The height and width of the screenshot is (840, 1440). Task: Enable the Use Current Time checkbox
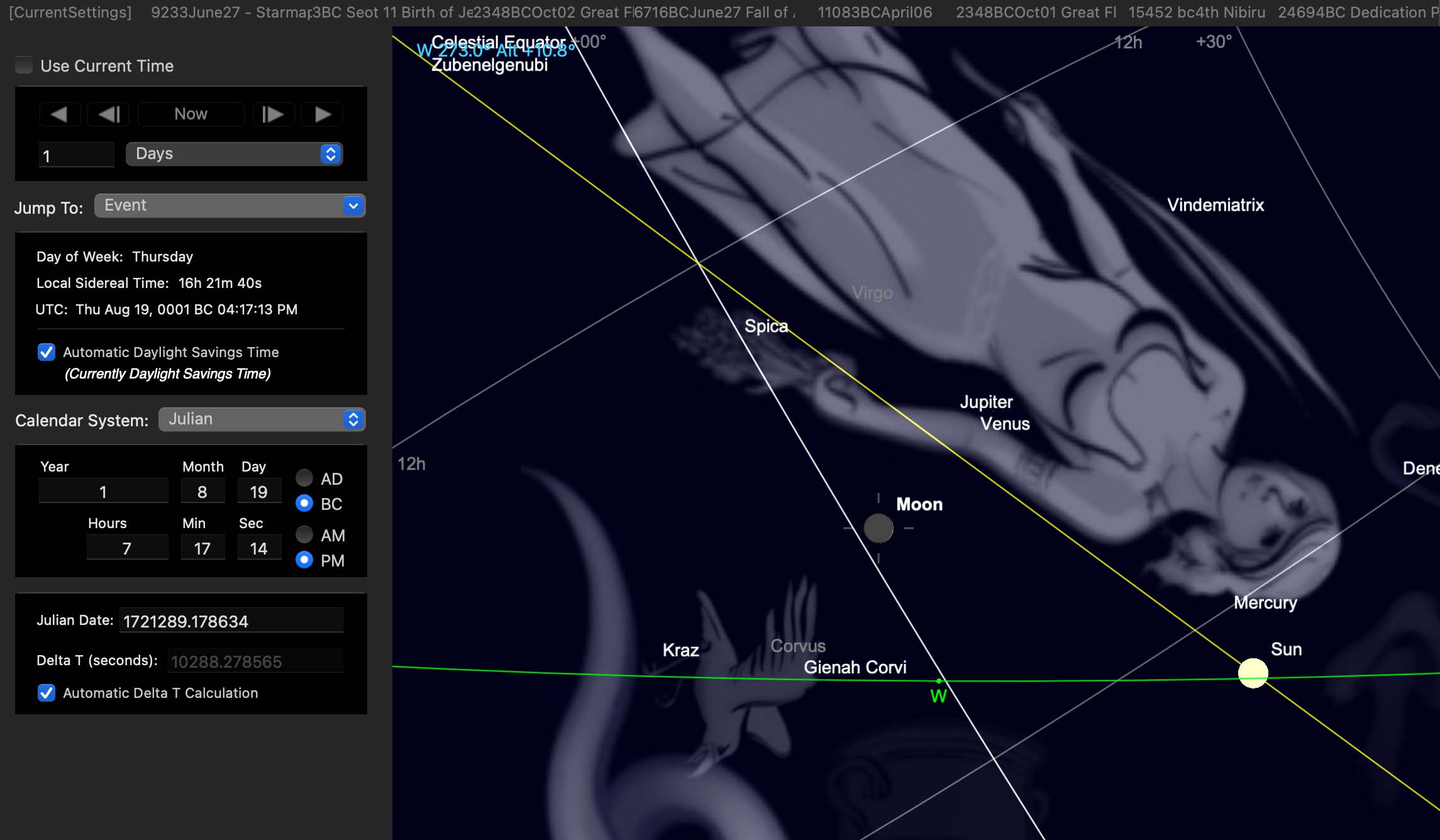24,65
